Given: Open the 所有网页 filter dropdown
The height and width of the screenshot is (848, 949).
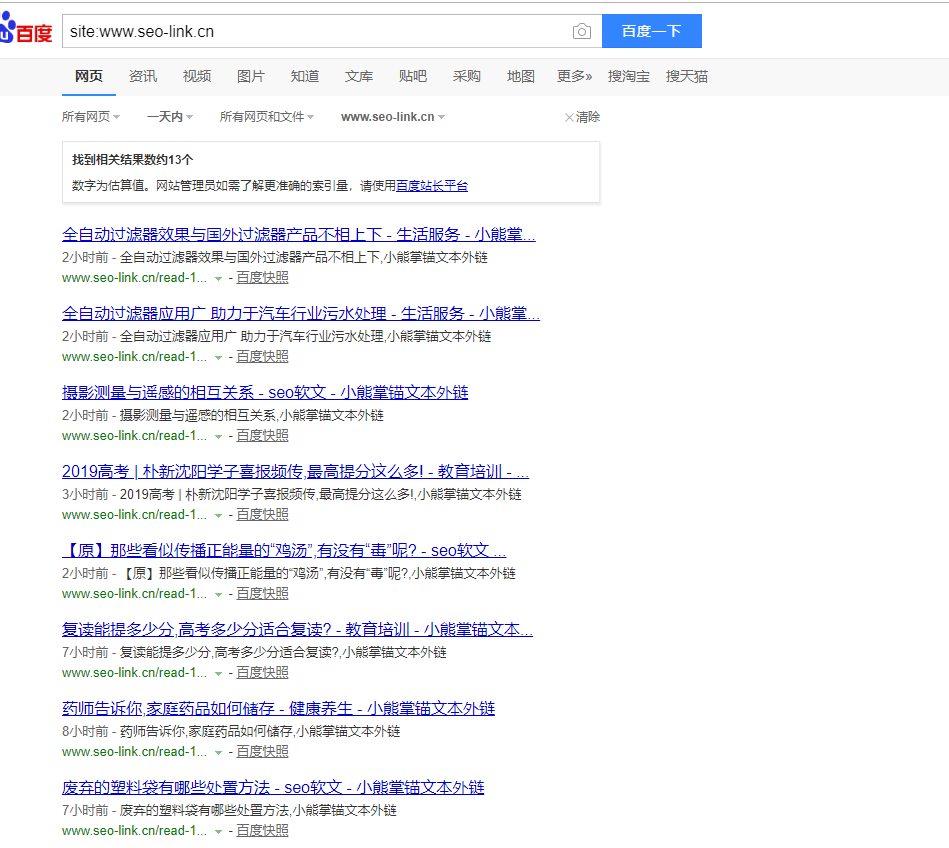Looking at the screenshot, I should [x=91, y=117].
